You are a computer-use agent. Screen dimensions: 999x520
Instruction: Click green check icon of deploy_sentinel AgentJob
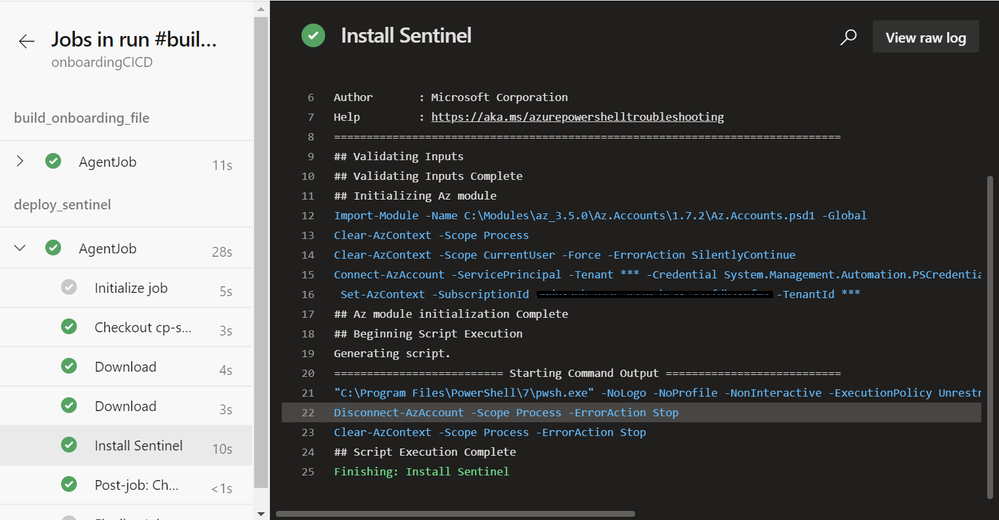pyautogui.click(x=53, y=249)
